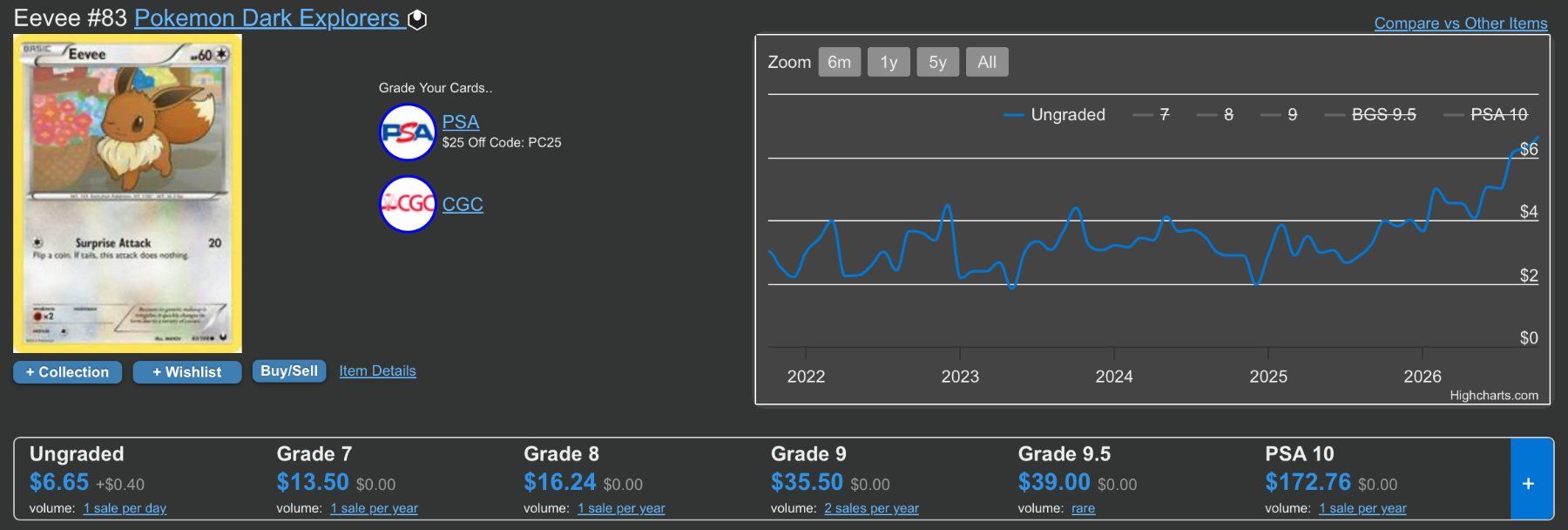Image resolution: width=1568 pixels, height=530 pixels.
Task: Select the Ungraded price $6.65
Action: click(59, 482)
